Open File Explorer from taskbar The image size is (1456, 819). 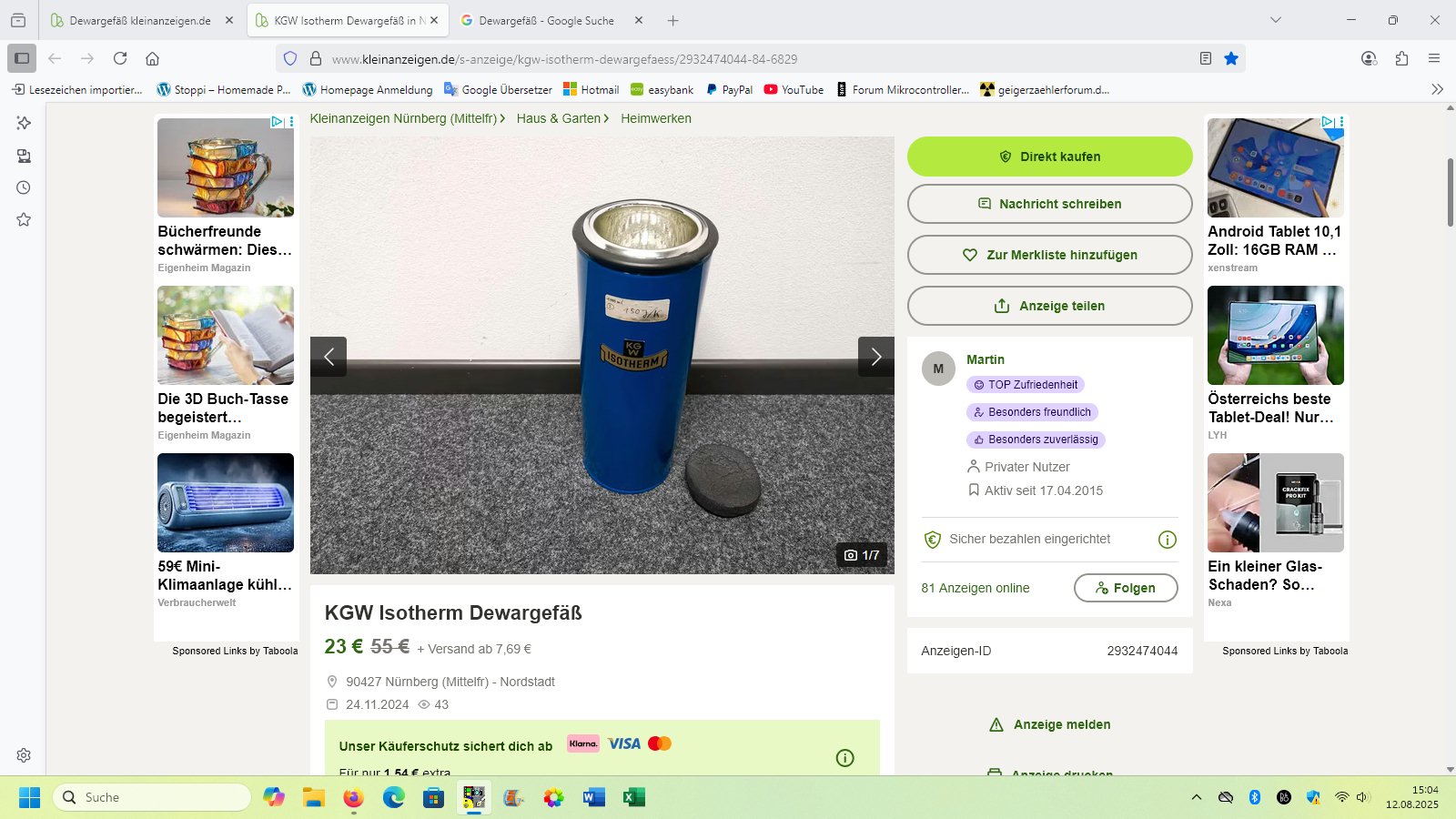point(314,797)
